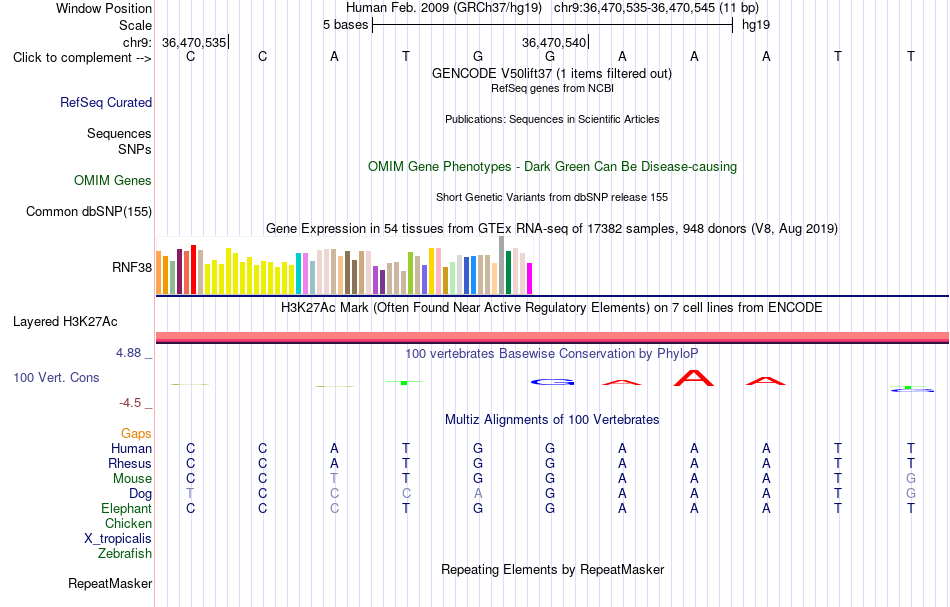
Task: Click the large red A in the PhyloP conservation logo
Action: 694,378
